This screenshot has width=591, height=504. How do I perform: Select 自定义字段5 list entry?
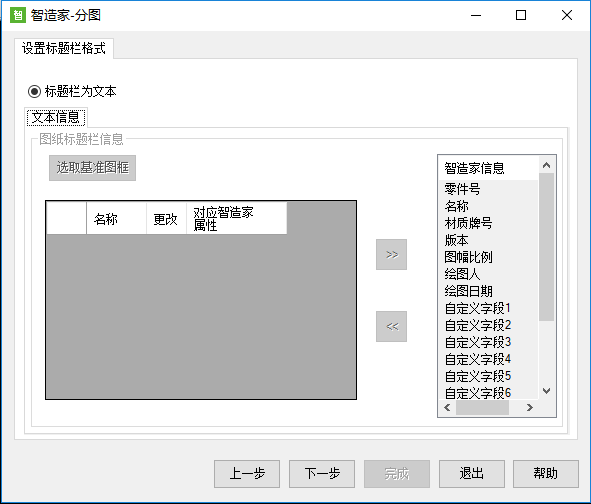point(488,376)
